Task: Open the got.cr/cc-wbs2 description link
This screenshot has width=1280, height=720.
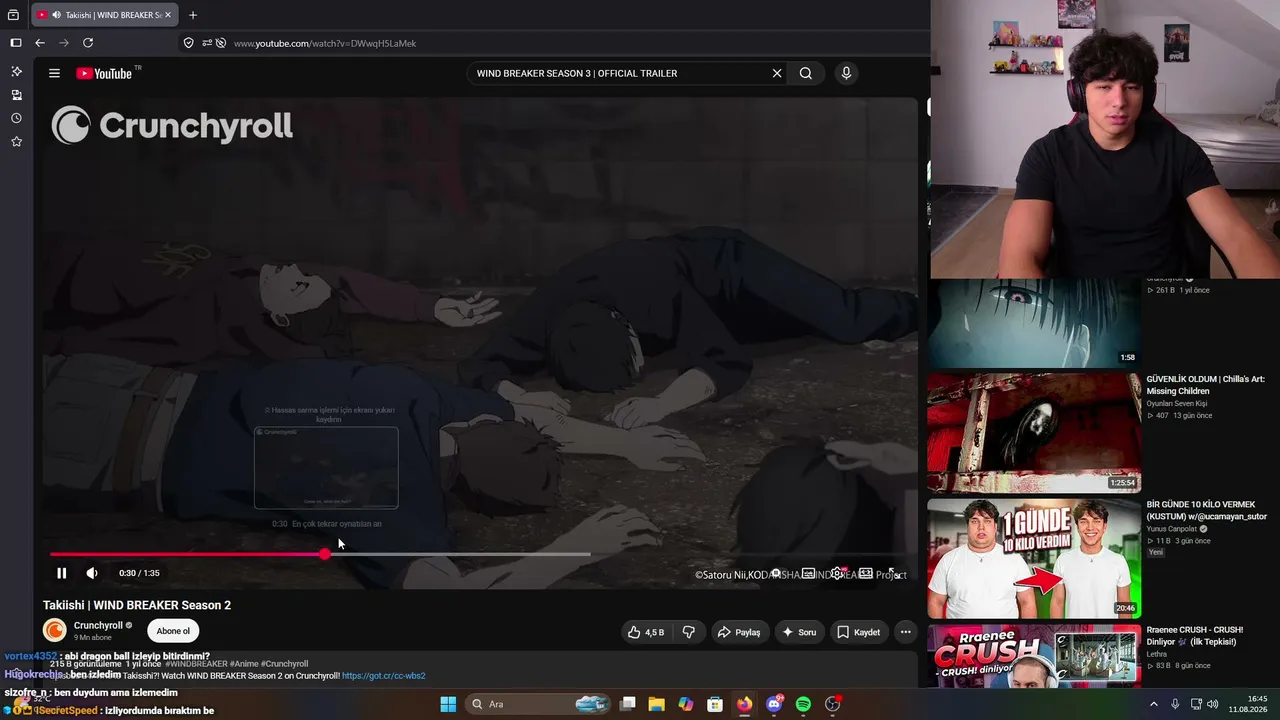Action: [384, 676]
